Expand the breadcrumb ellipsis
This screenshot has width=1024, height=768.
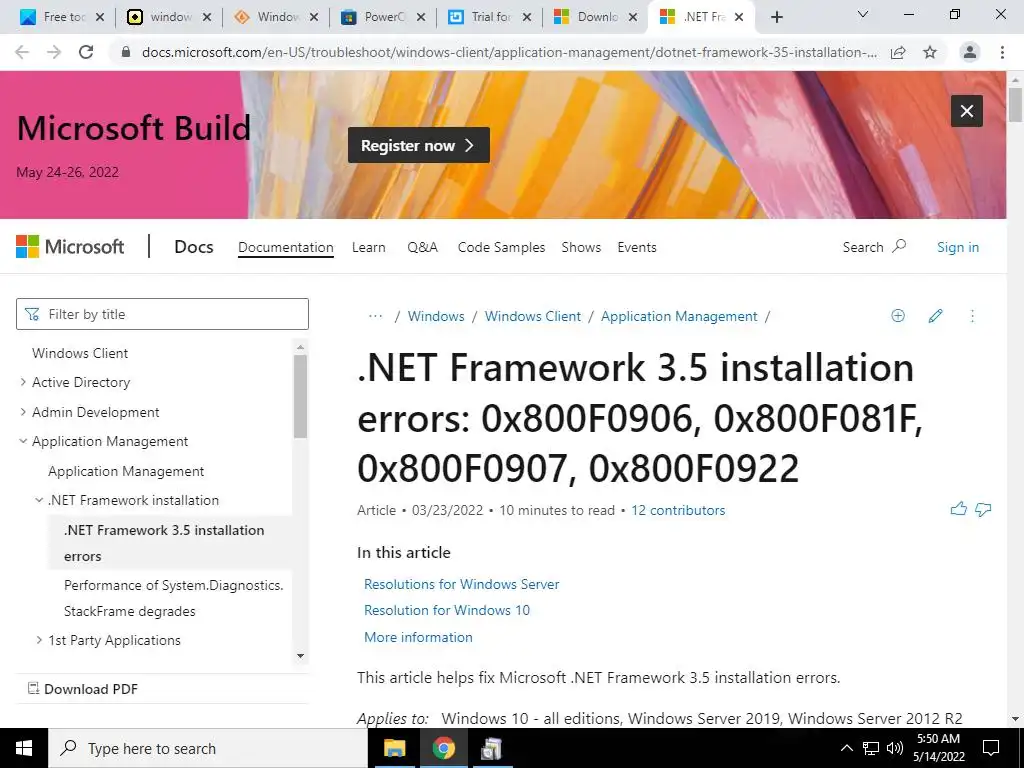tap(376, 316)
